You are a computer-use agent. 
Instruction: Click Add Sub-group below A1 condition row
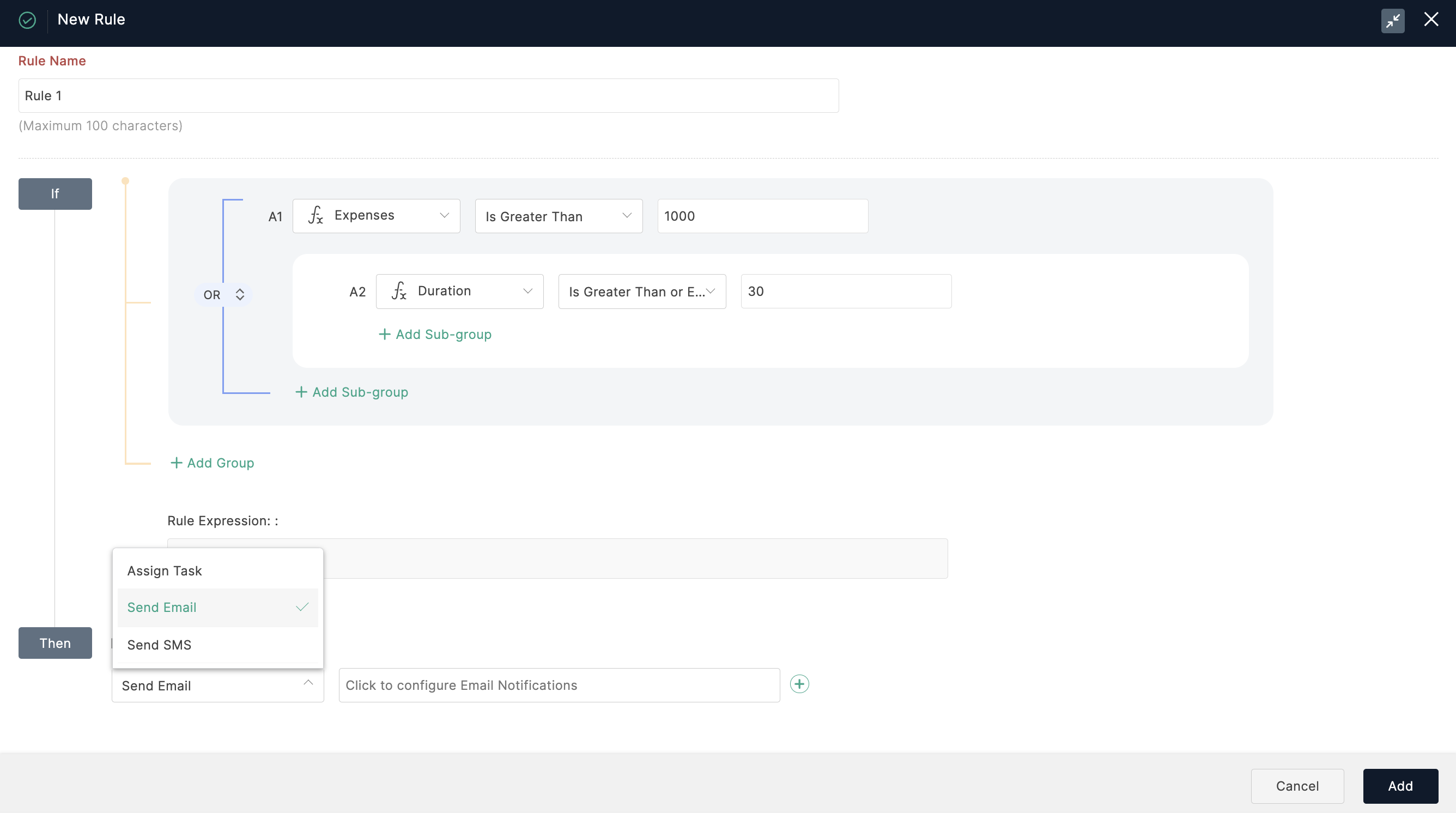(x=351, y=391)
